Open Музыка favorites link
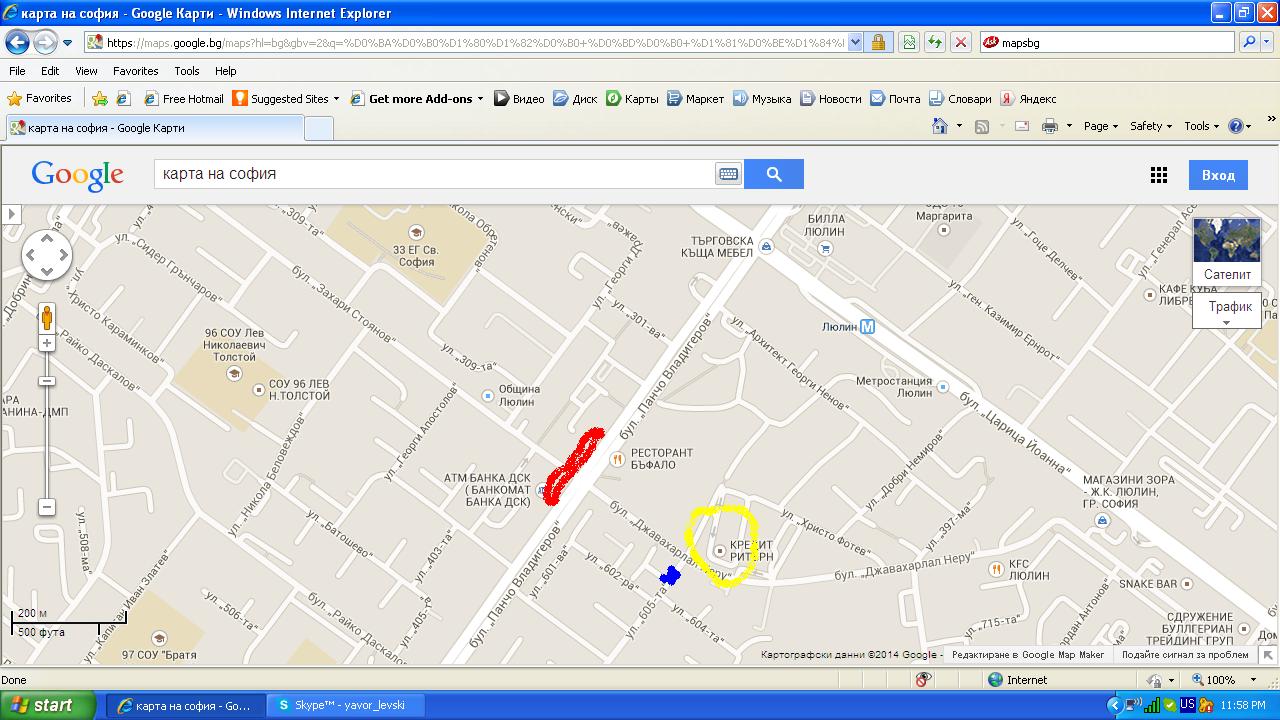Screen dimensions: 1280x720 click(762, 98)
